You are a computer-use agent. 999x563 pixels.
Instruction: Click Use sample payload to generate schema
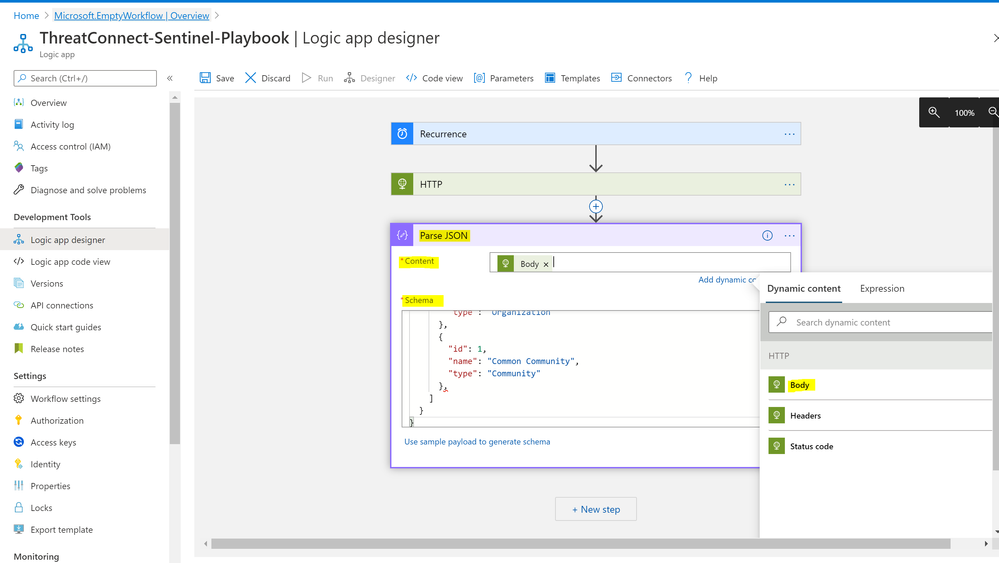[x=477, y=441]
